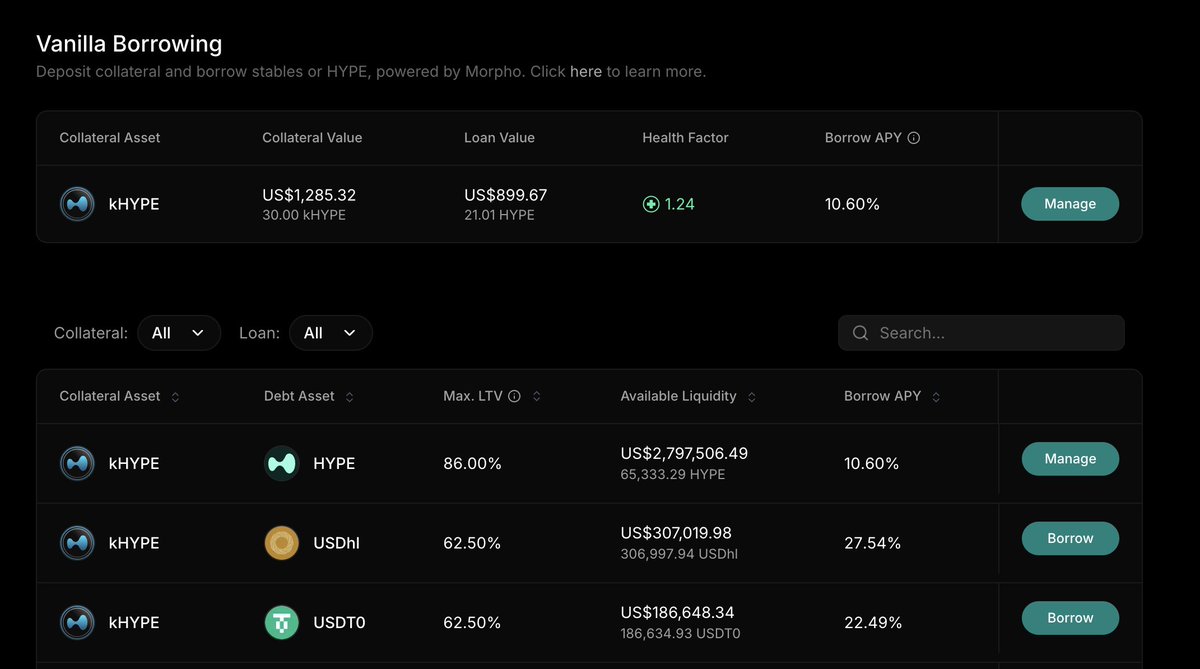This screenshot has height=669, width=1200.
Task: Click '65,333.29 HYPE' liquidity amount
Action: click(673, 474)
